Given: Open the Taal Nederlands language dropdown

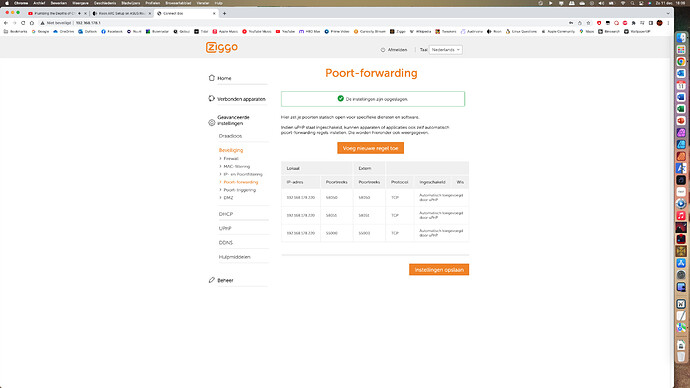Looking at the screenshot, I should 446,50.
